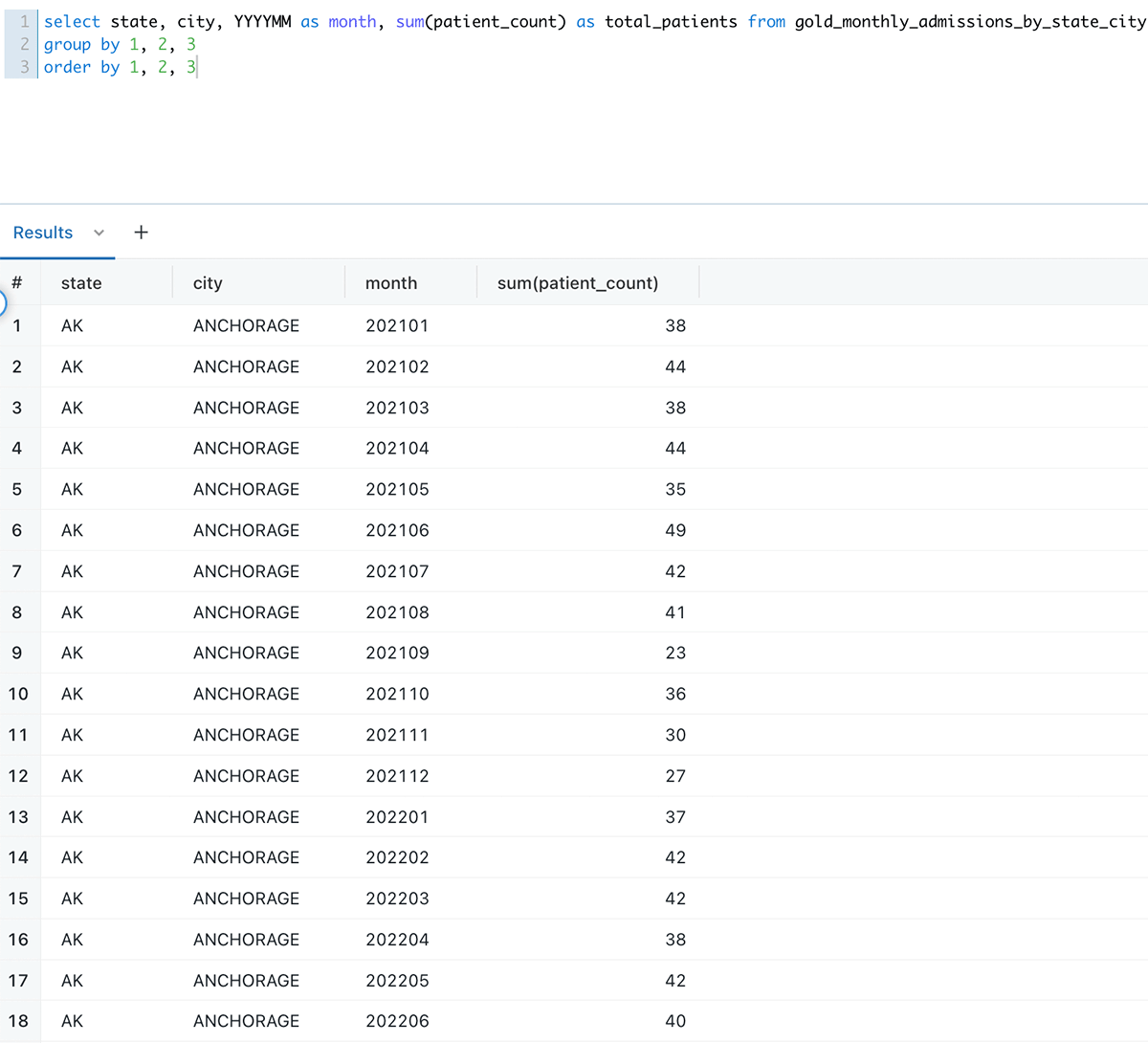Image resolution: width=1148 pixels, height=1043 pixels.
Task: Select the ANCHORAGE city cell in row 5
Action: tap(246, 489)
